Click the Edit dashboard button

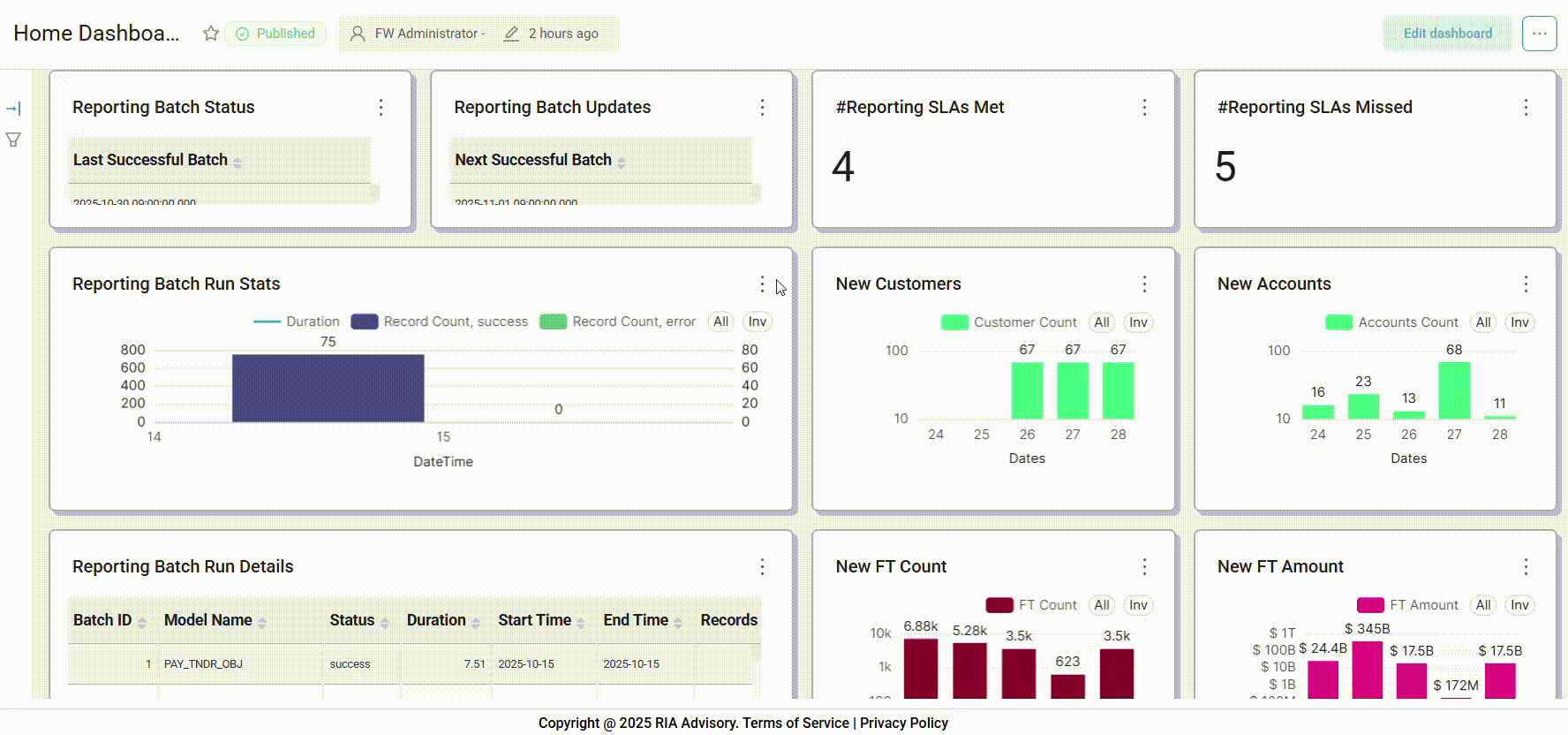[1447, 34]
